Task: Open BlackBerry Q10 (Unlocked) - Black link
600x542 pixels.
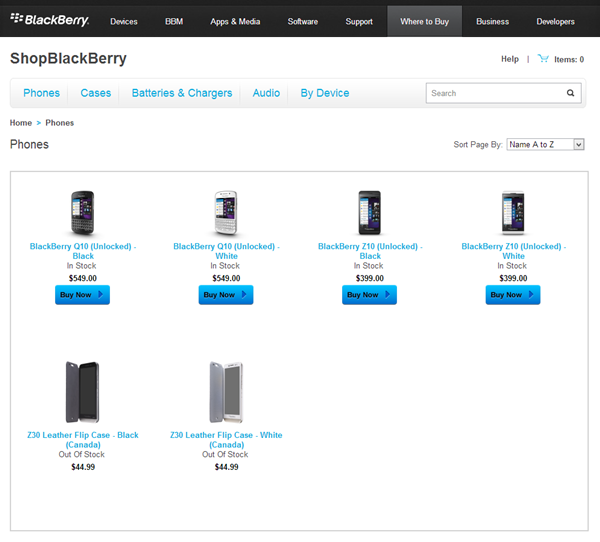Action: coord(83,251)
